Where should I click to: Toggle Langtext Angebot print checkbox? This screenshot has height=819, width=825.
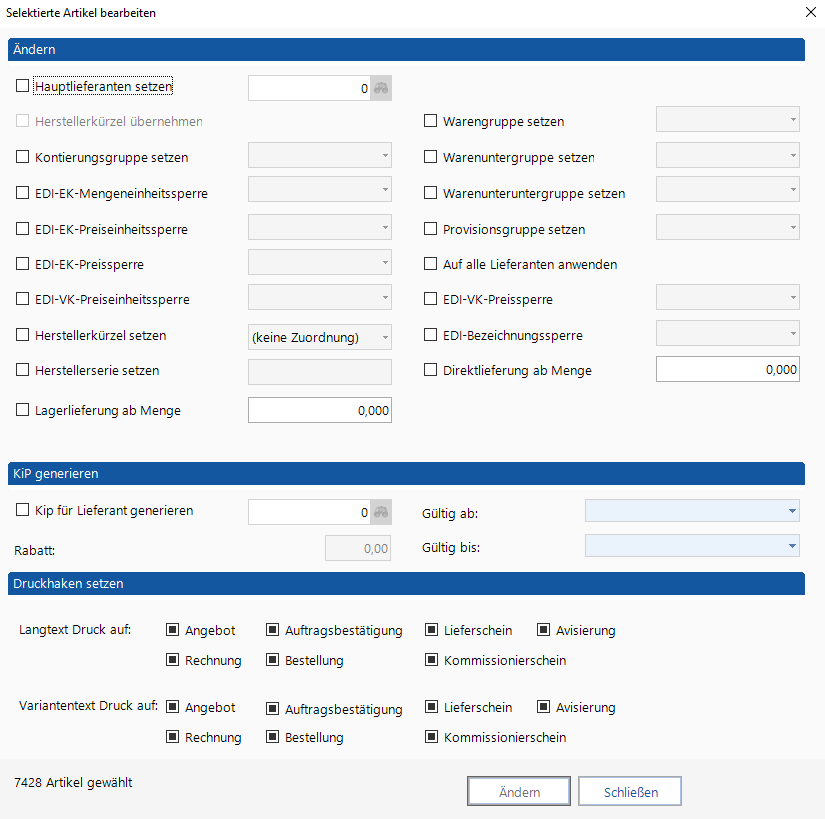(x=172, y=630)
